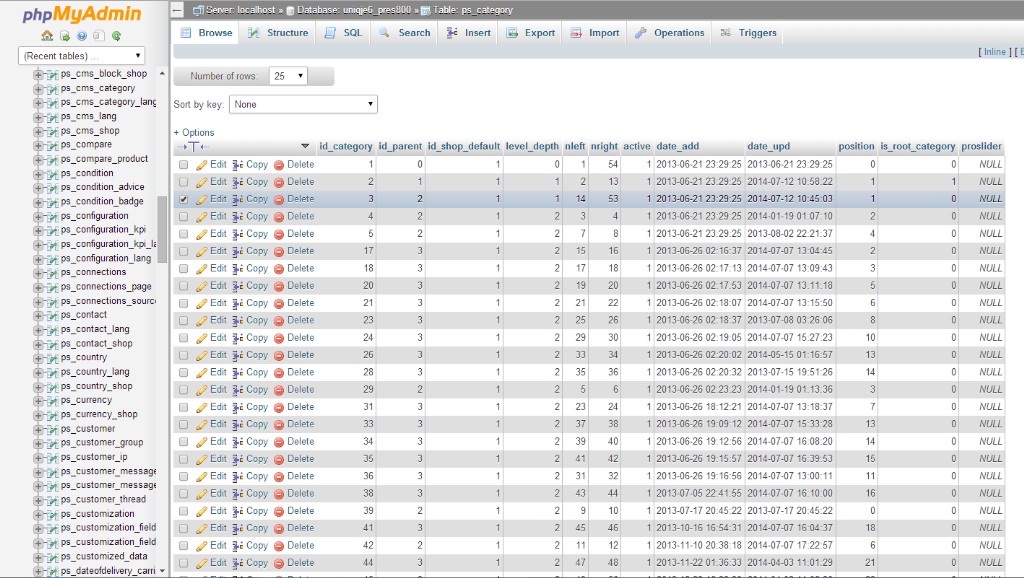Tick the checkbox for row id_category 20

pos(183,286)
